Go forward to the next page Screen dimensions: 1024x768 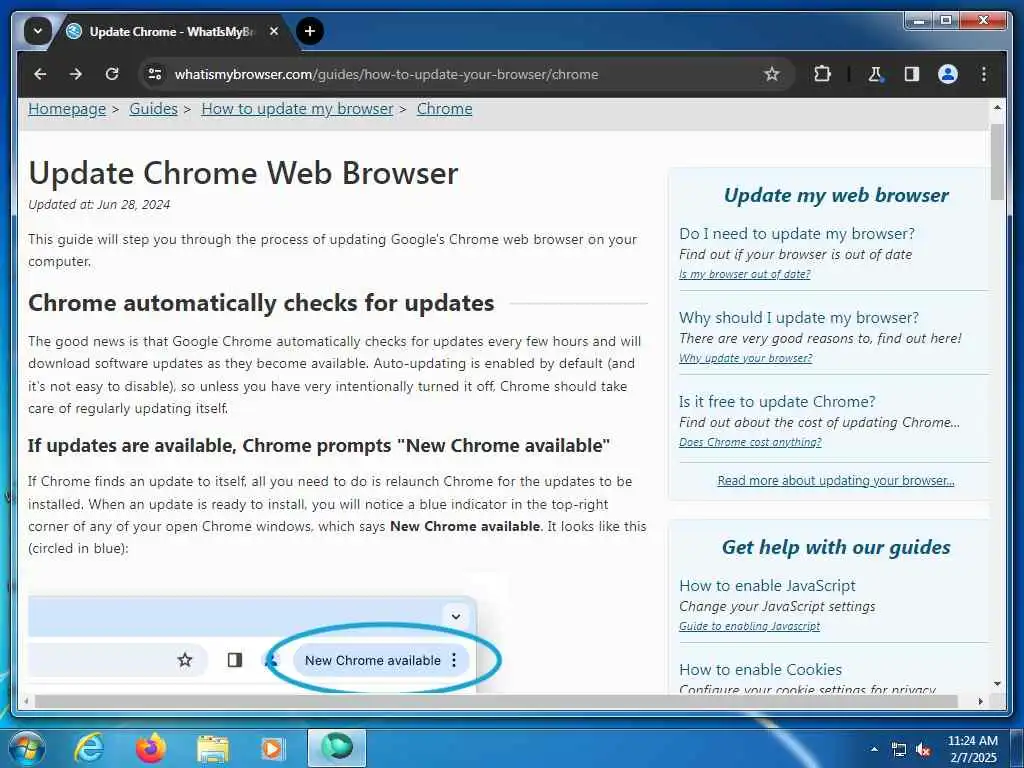(x=76, y=74)
